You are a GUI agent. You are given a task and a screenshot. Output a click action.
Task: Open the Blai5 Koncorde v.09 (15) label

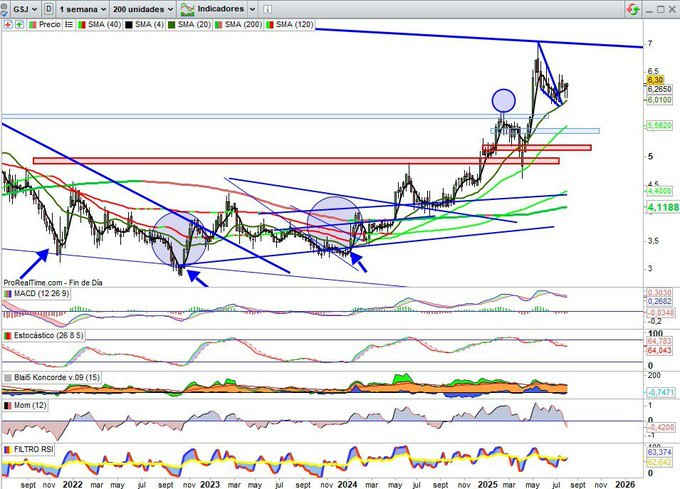[56, 378]
